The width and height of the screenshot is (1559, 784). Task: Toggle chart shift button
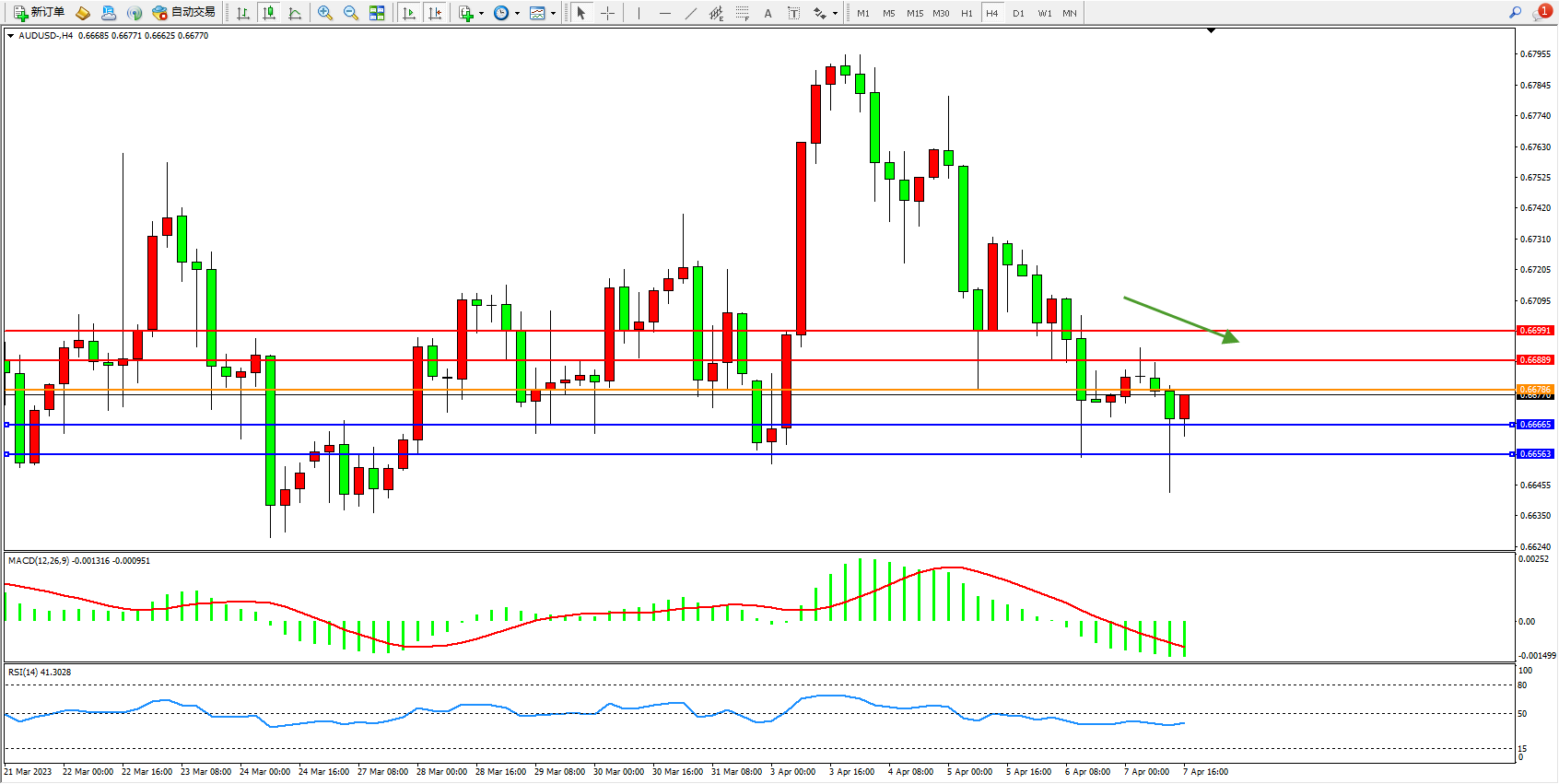[435, 13]
